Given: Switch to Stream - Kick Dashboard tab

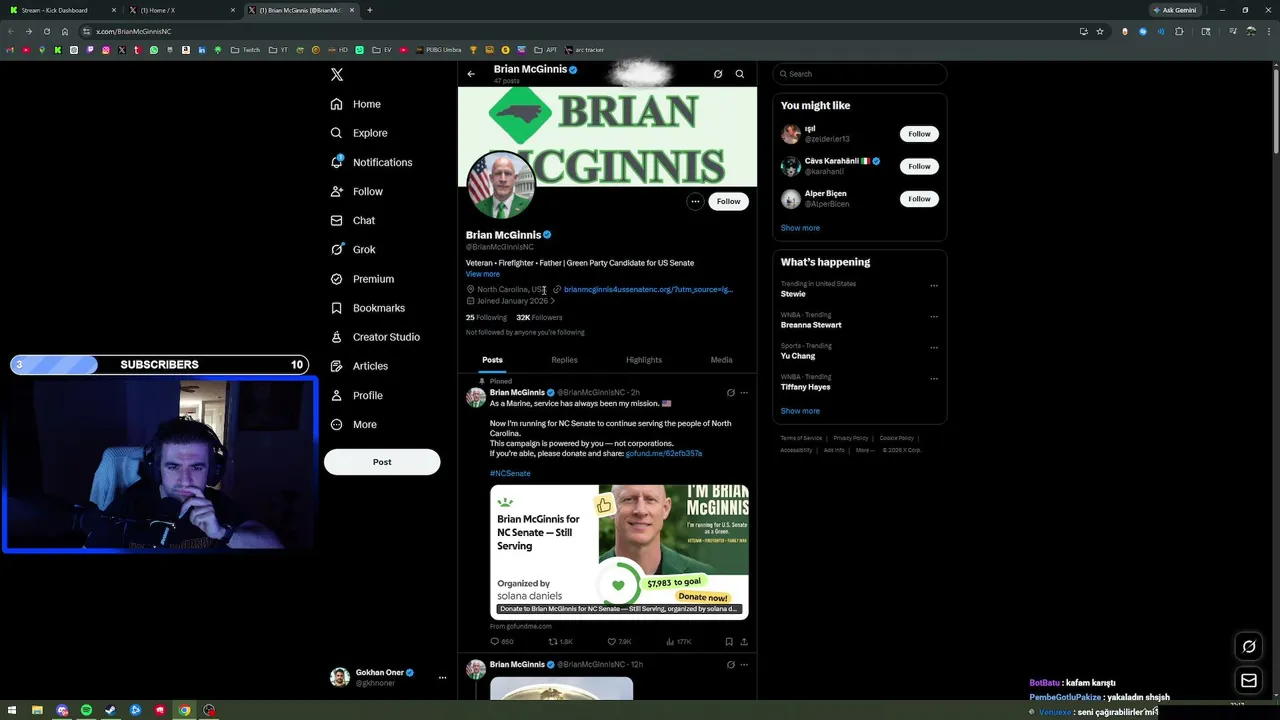Looking at the screenshot, I should click(x=62, y=10).
